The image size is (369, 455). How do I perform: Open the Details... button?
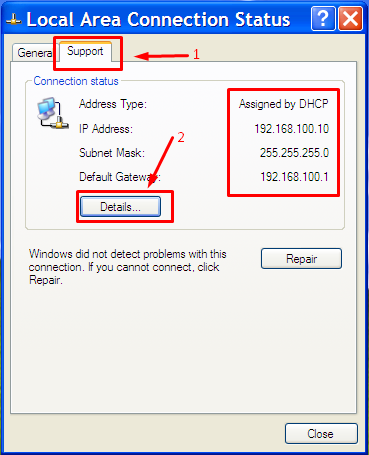(x=120, y=207)
